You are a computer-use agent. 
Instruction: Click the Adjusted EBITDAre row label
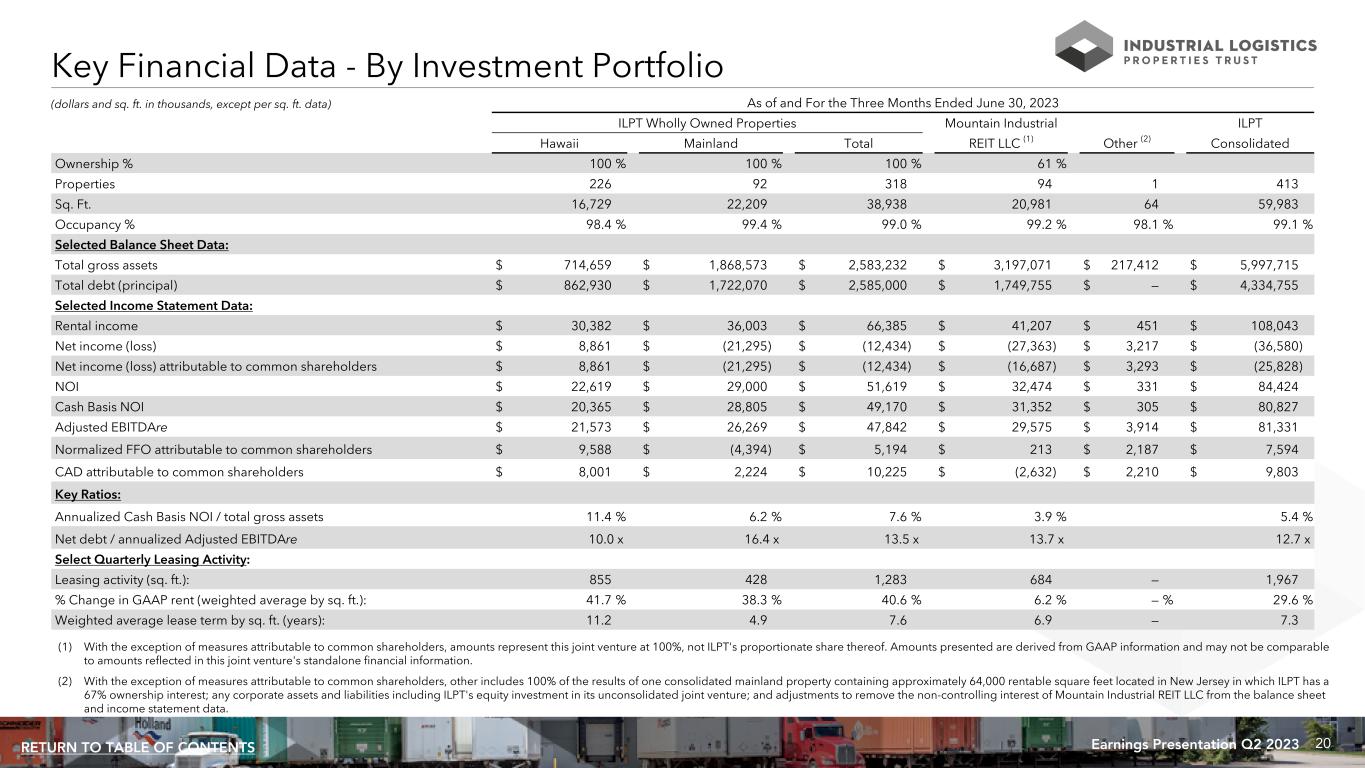click(111, 428)
